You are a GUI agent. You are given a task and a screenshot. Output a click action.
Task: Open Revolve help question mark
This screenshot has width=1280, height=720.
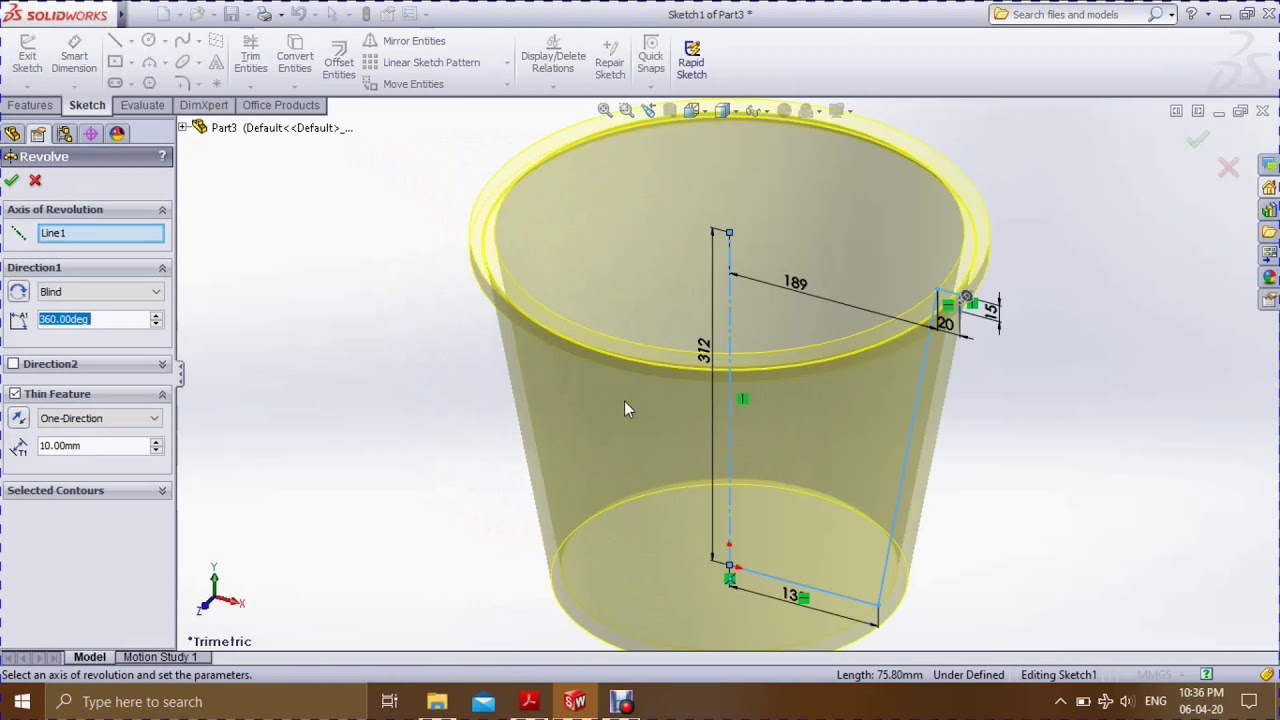click(162, 156)
